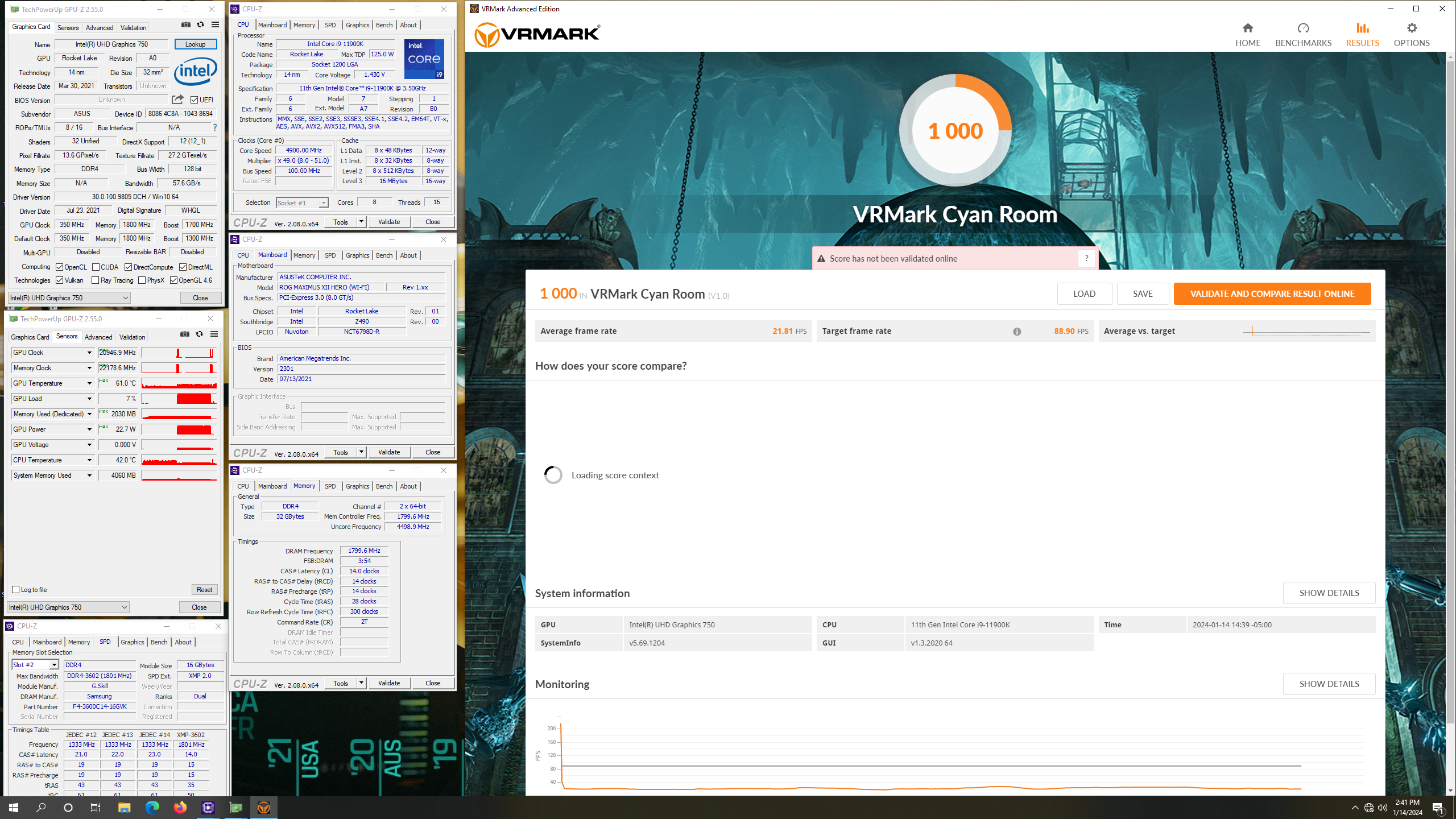The width and height of the screenshot is (1456, 819).
Task: Open GPU Load sensor dropdown
Action: point(89,399)
